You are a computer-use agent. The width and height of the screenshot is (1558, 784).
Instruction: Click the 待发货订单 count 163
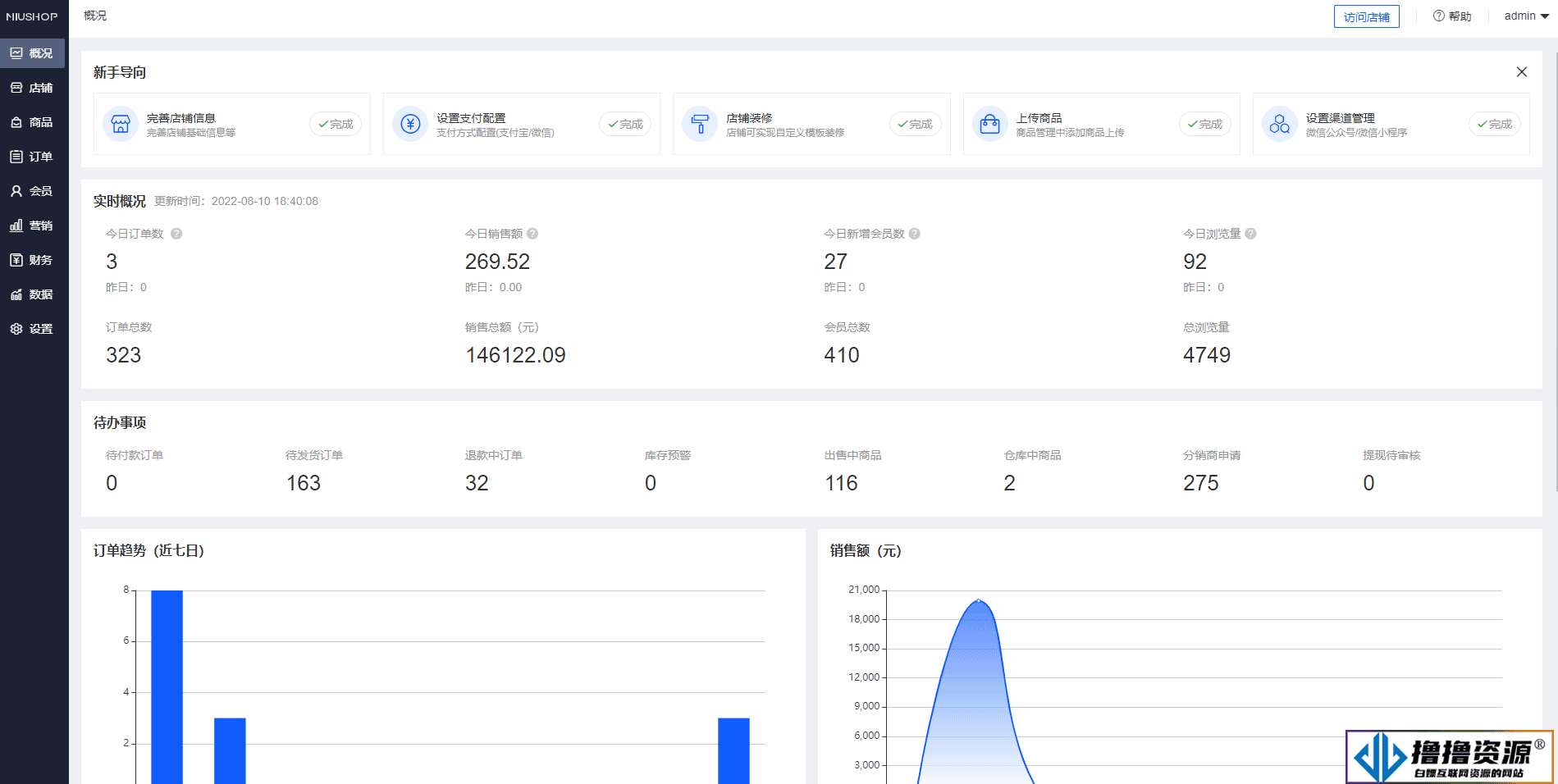pos(304,483)
